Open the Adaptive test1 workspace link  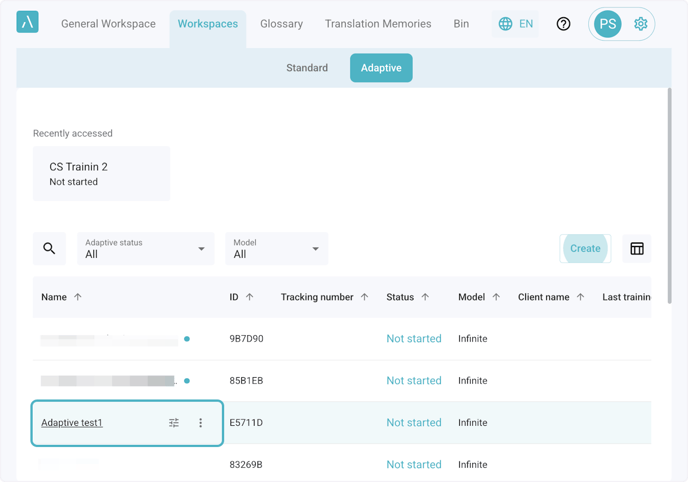coord(72,423)
